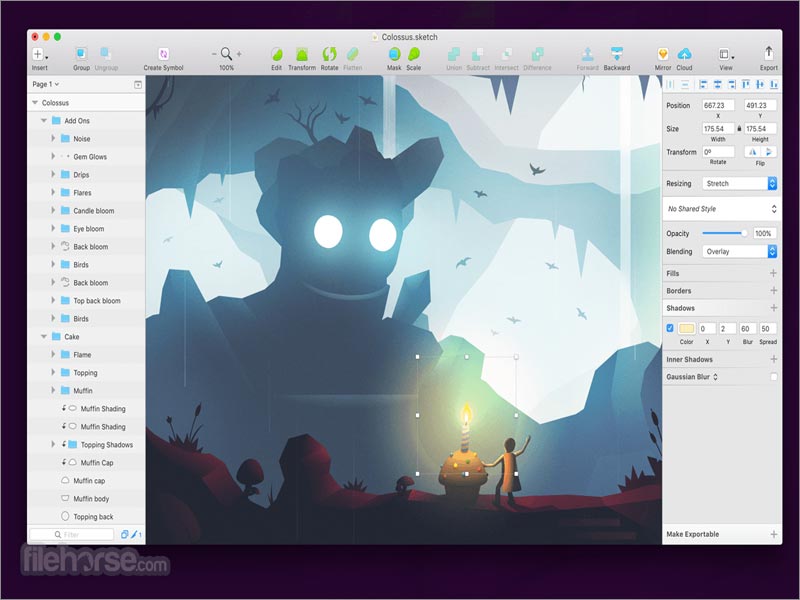Screen dimensions: 800x600
Task: Enable the Gaussian Blur checkbox
Action: pyautogui.click(x=773, y=377)
